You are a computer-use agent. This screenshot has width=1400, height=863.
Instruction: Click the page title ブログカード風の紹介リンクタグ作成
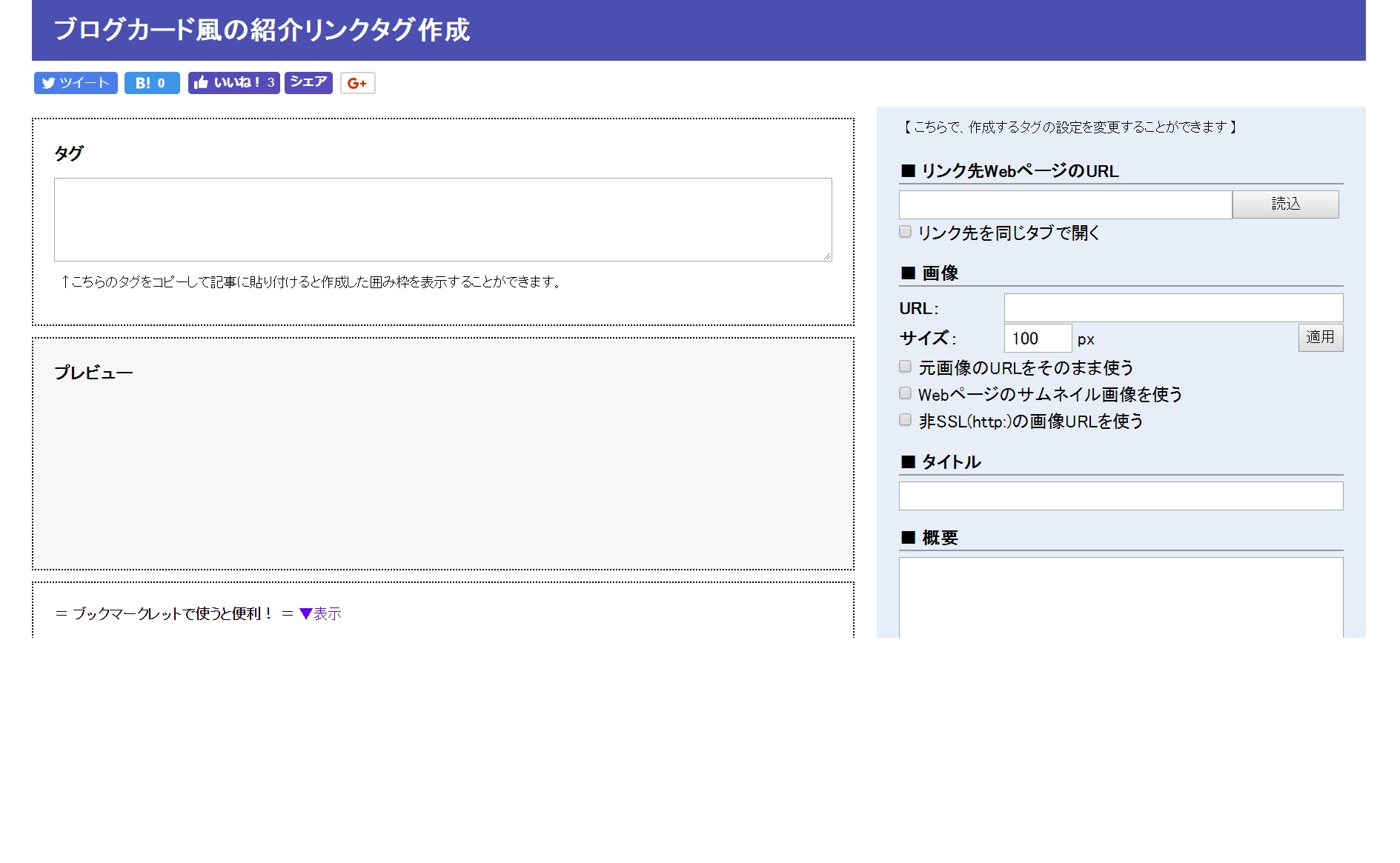point(262,30)
